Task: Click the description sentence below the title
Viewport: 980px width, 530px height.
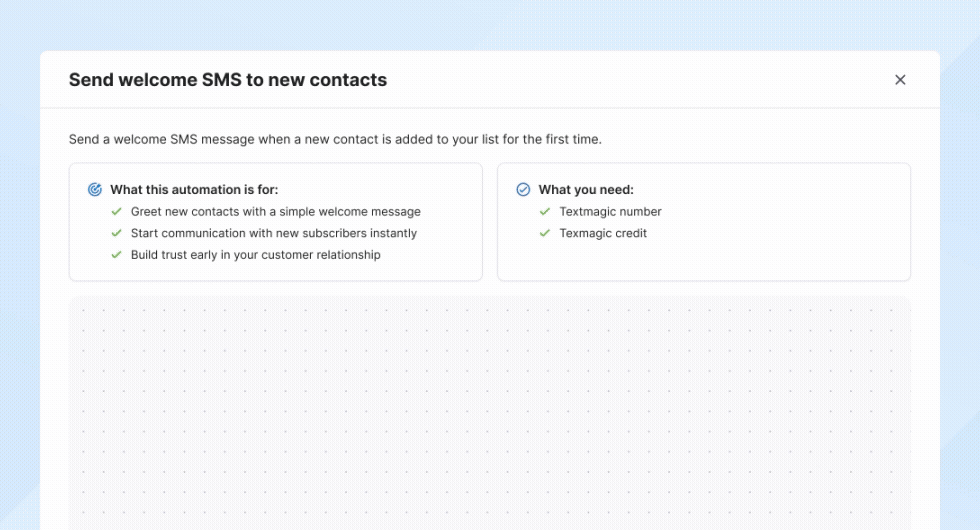Action: pos(335,139)
